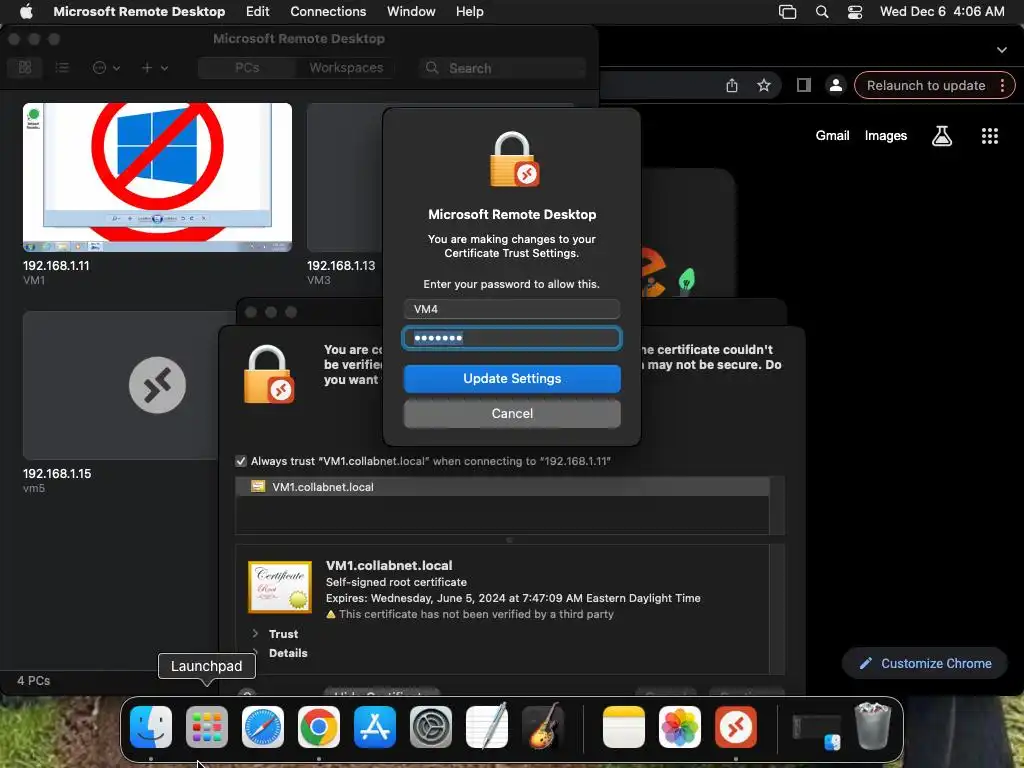Click Update Settings button
The image size is (1024, 768).
pos(512,379)
